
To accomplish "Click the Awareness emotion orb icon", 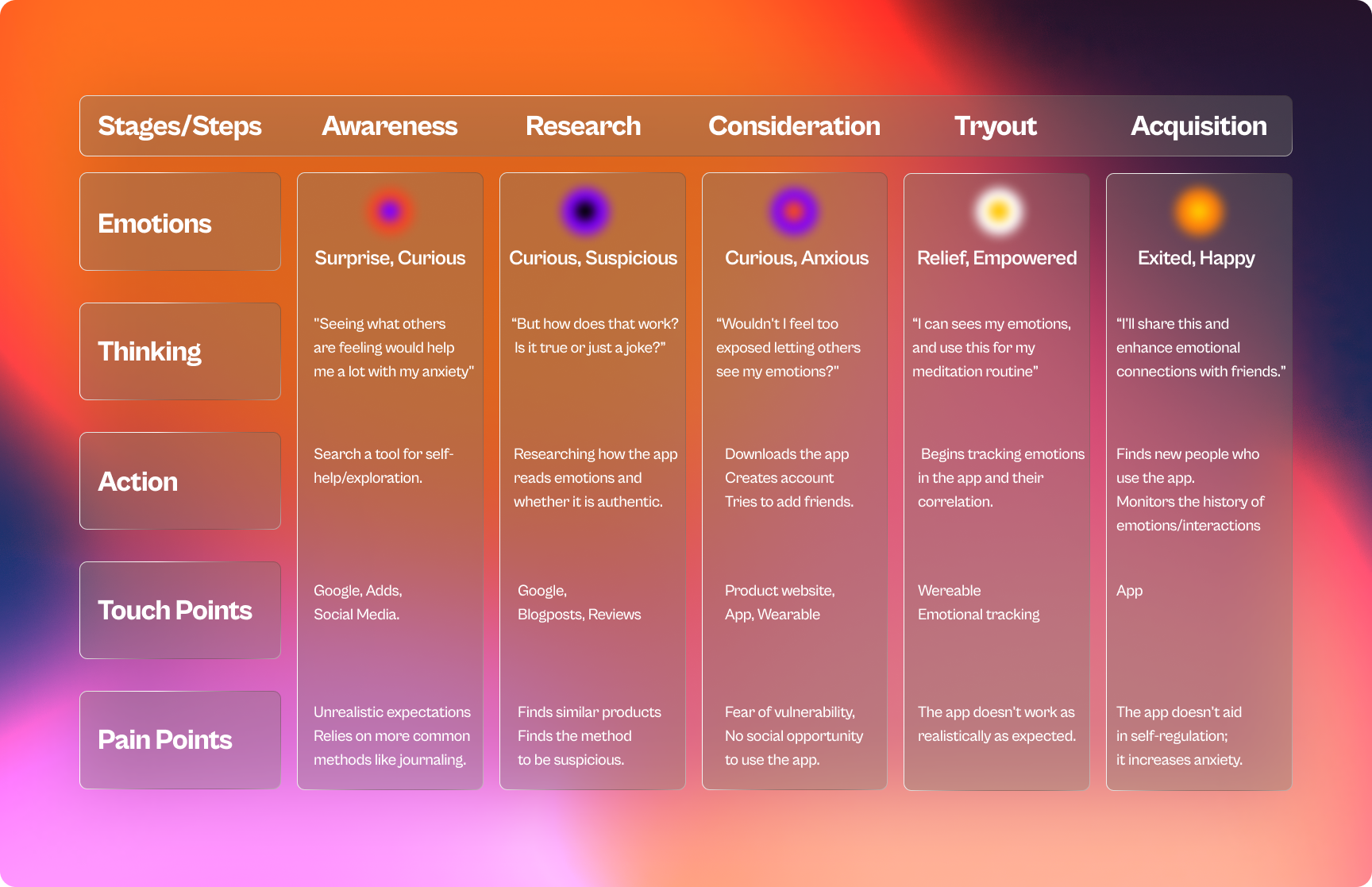I will click(390, 211).
